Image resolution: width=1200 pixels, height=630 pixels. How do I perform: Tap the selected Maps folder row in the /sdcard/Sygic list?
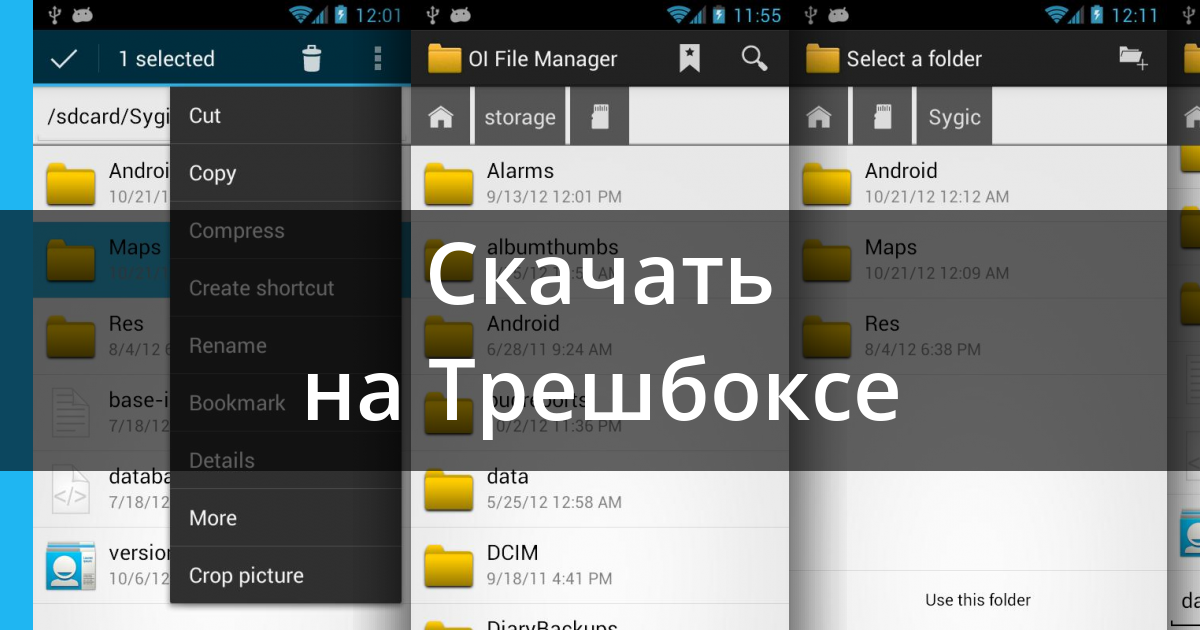[102, 259]
